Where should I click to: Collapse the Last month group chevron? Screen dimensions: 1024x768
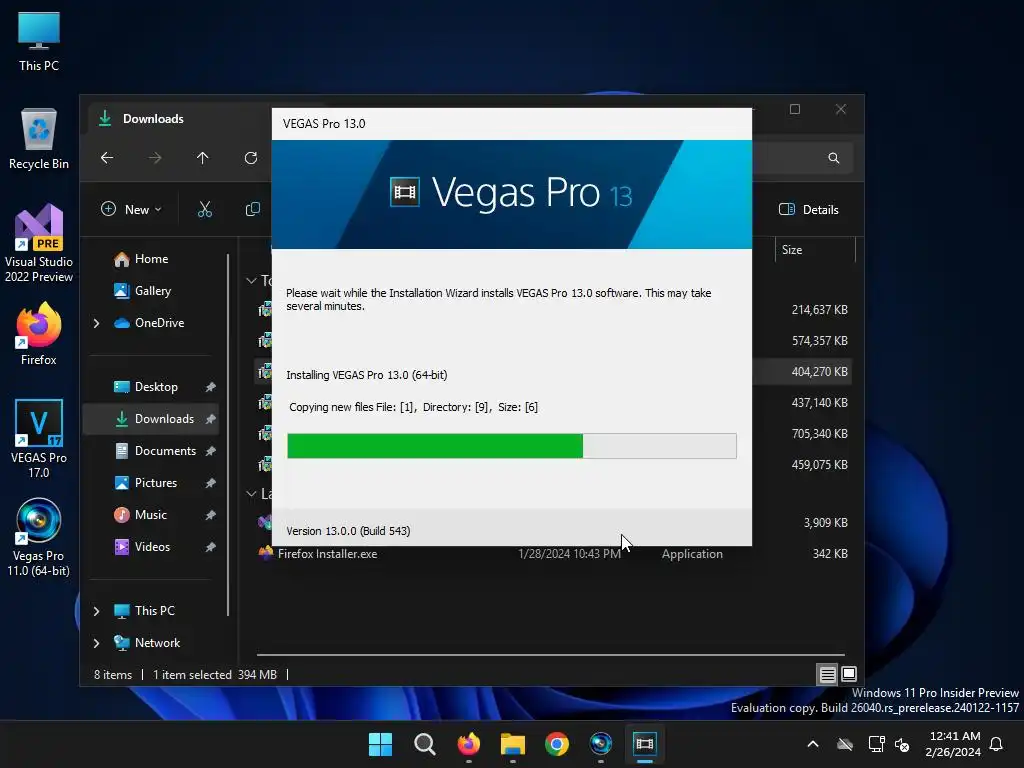[x=251, y=493]
